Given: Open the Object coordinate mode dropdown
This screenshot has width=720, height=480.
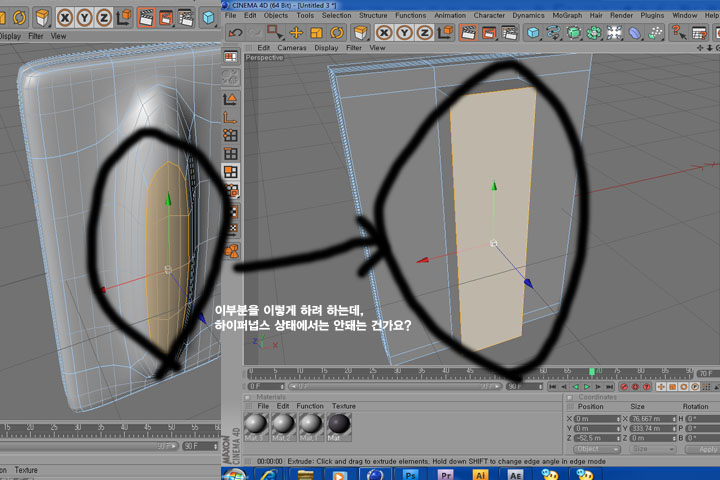Looking at the screenshot, I should coord(597,449).
